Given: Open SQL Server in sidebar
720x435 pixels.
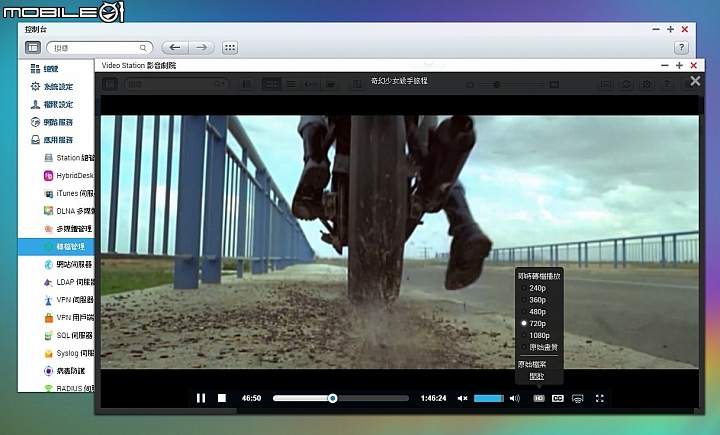Looking at the screenshot, I should (x=69, y=335).
